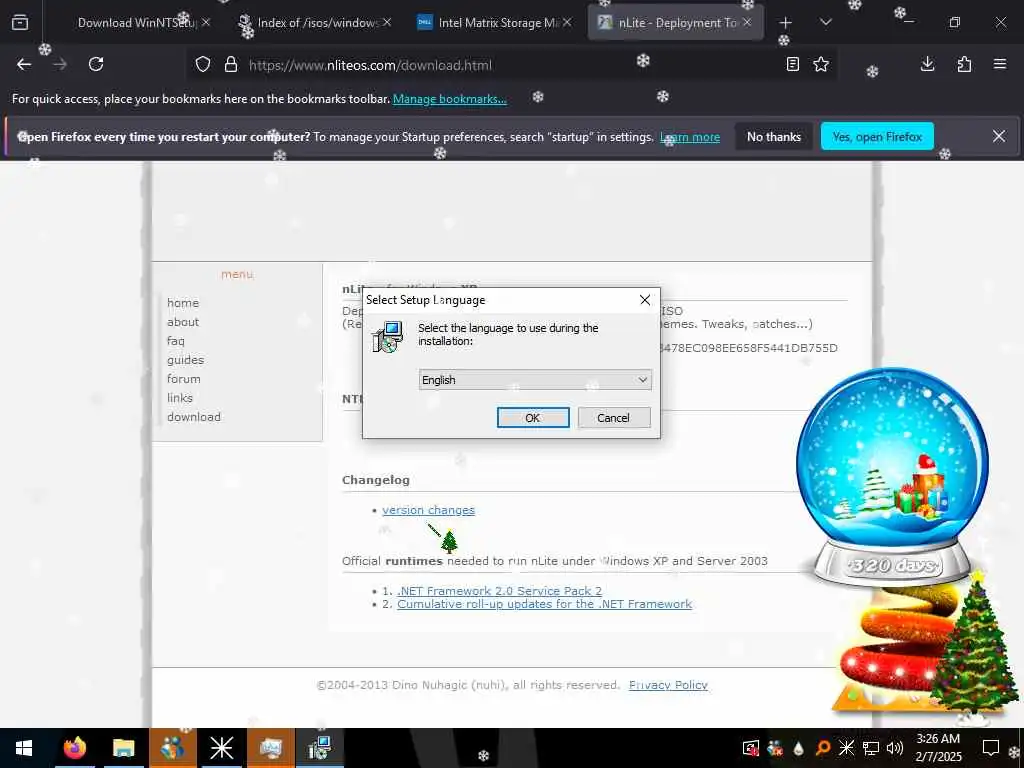Screen dimensions: 1024x768
Task: Reload the current page
Action: (x=96, y=64)
